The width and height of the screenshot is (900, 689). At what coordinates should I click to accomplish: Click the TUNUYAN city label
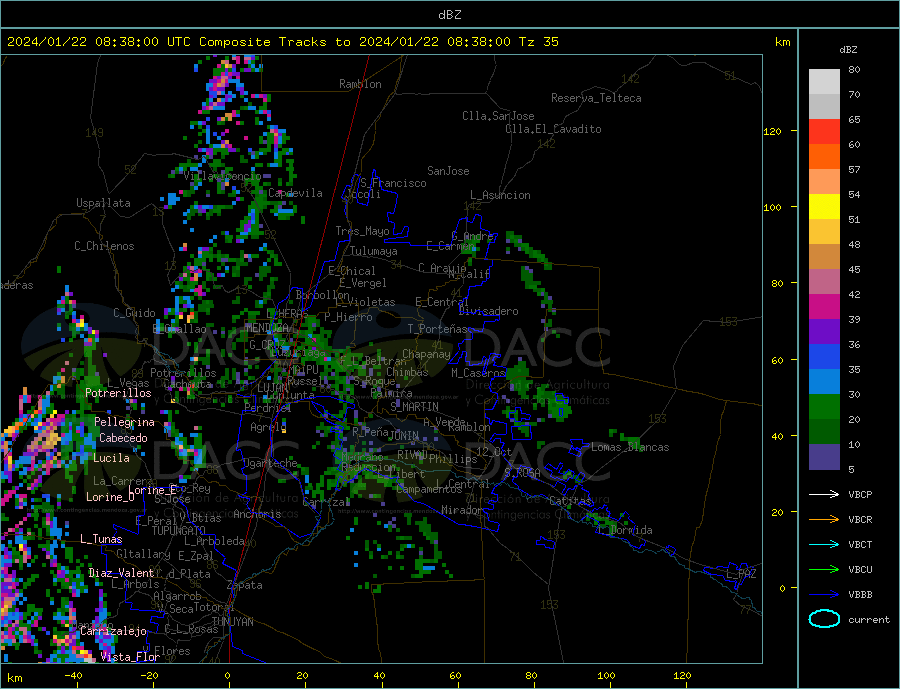pos(232,622)
